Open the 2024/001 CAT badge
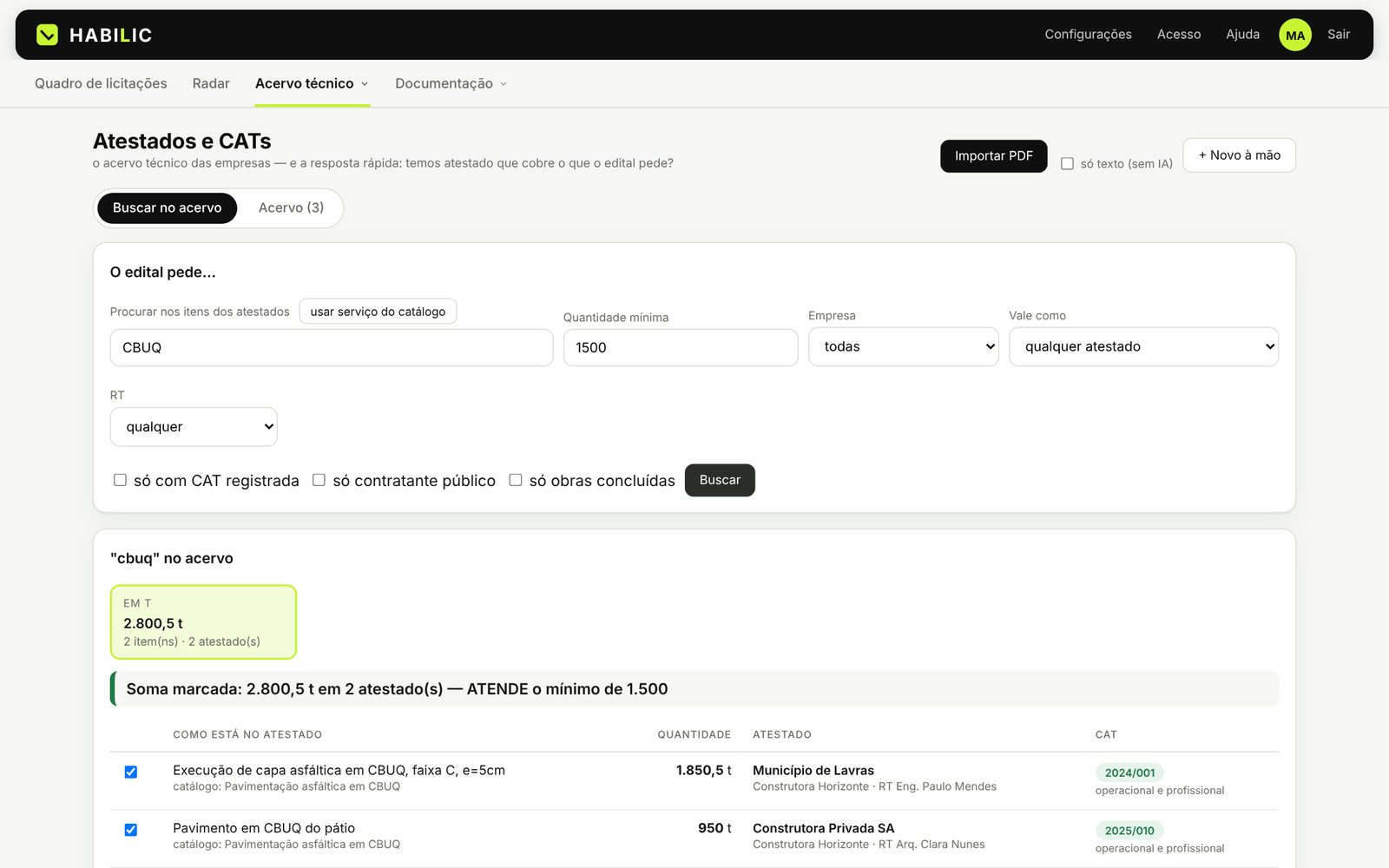This screenshot has height=868, width=1389. [1129, 773]
